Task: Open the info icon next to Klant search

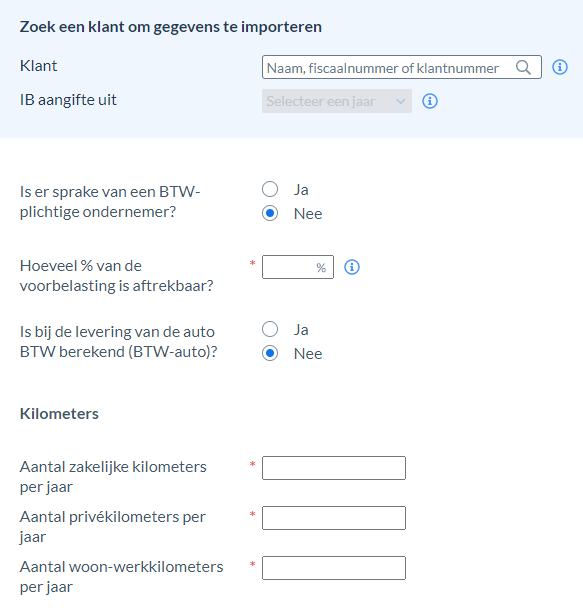Action: pos(560,67)
